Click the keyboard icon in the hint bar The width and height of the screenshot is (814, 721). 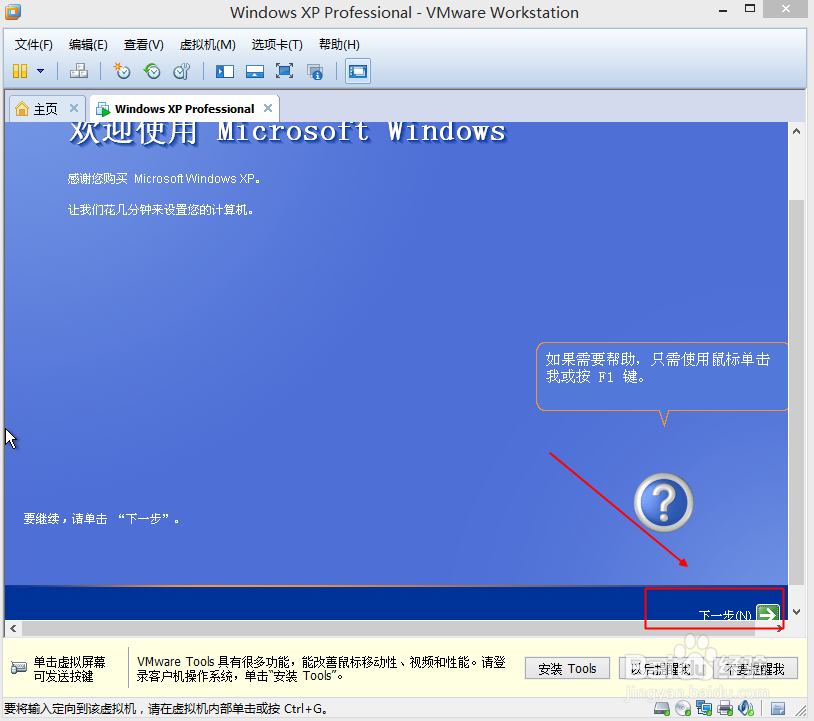pyautogui.click(x=19, y=668)
